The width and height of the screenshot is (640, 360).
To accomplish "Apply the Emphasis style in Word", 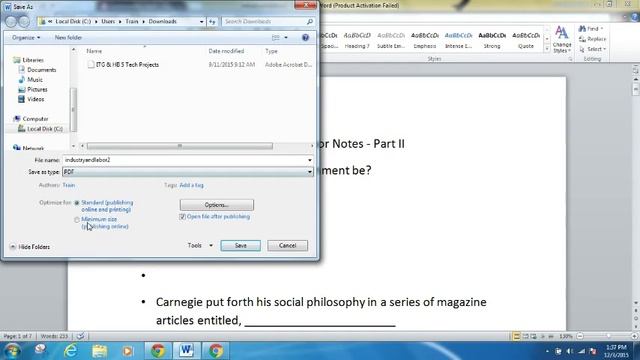I will (424, 40).
